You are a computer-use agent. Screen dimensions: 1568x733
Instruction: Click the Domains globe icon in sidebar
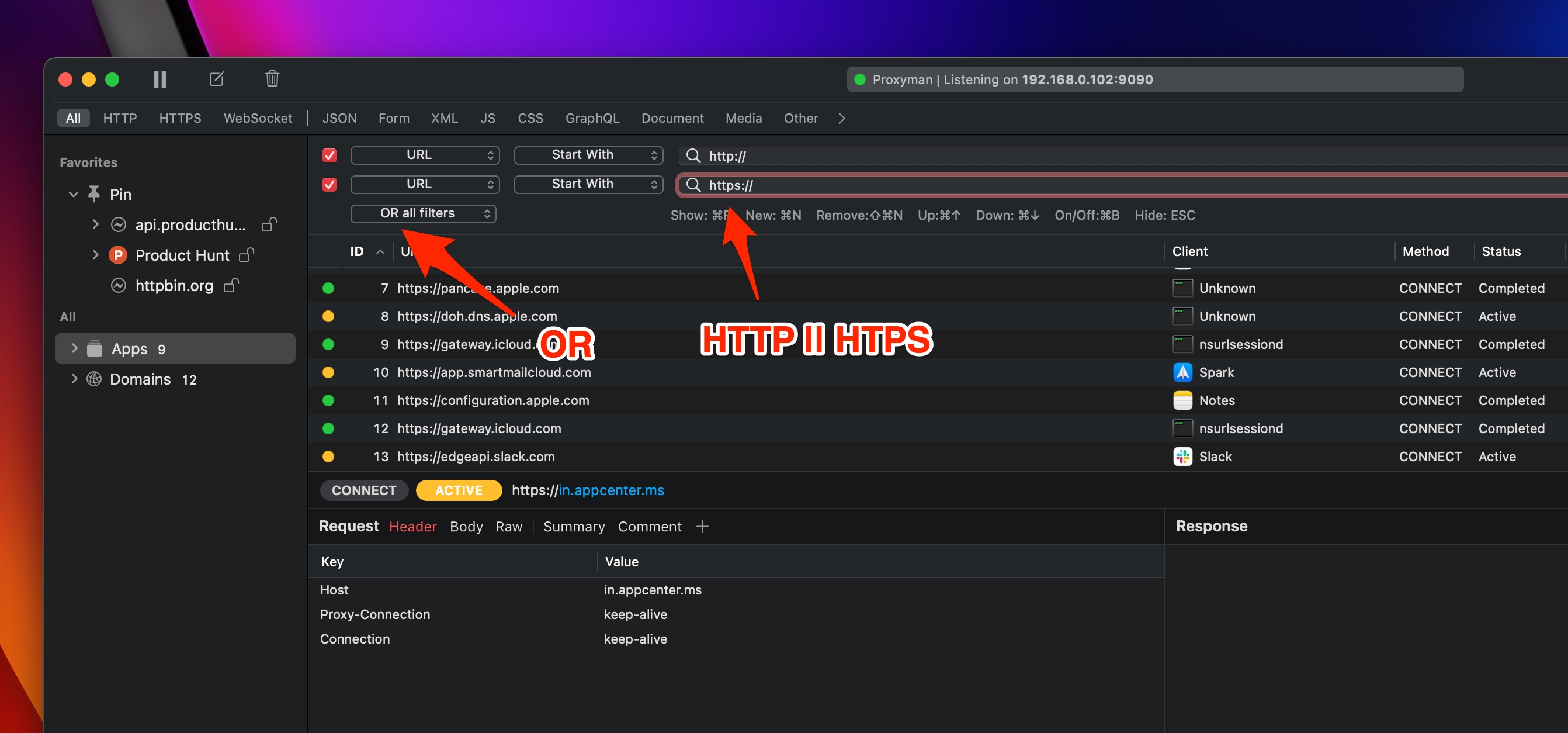click(93, 379)
